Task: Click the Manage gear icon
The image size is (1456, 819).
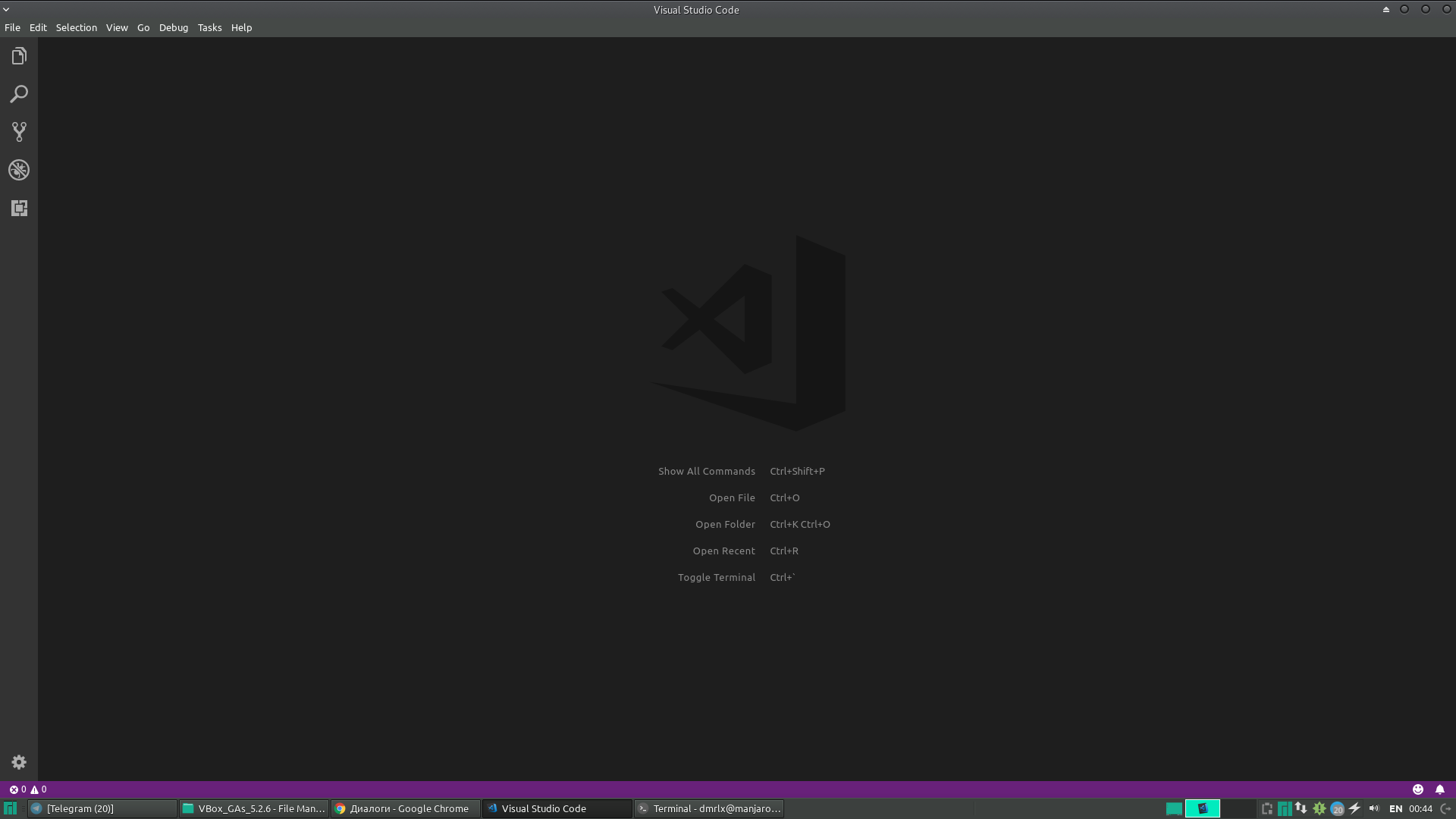Action: [19, 762]
